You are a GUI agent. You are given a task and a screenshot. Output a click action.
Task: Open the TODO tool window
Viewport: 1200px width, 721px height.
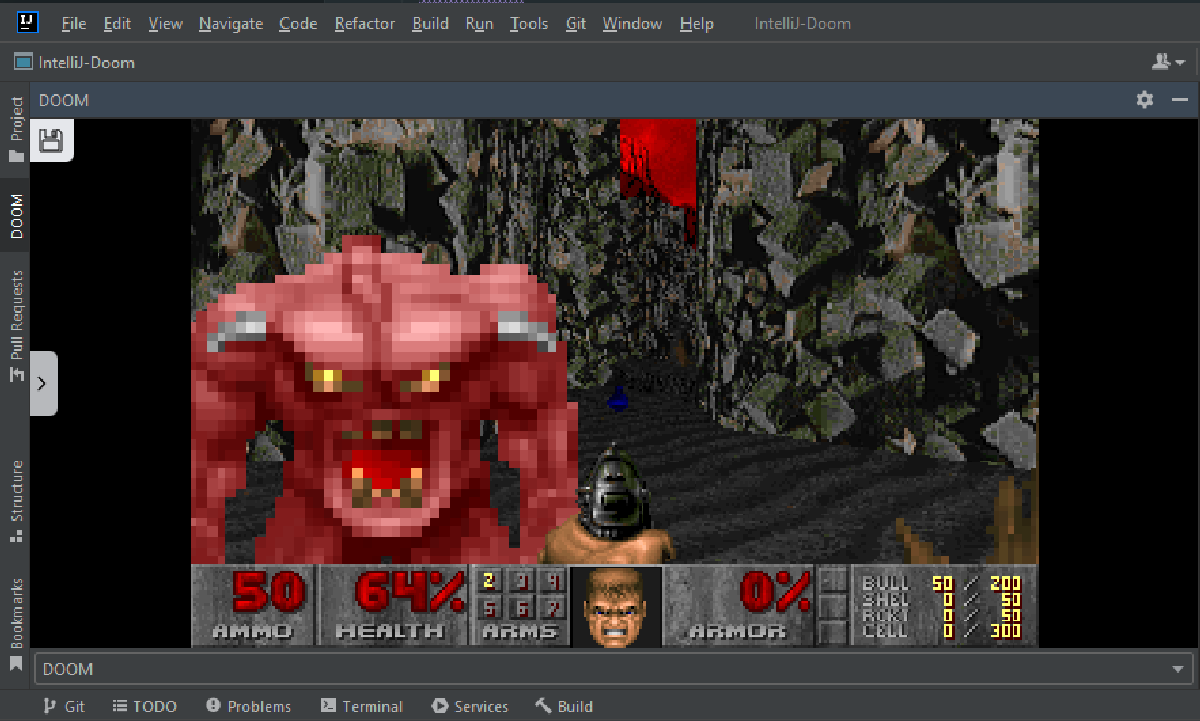point(144,706)
